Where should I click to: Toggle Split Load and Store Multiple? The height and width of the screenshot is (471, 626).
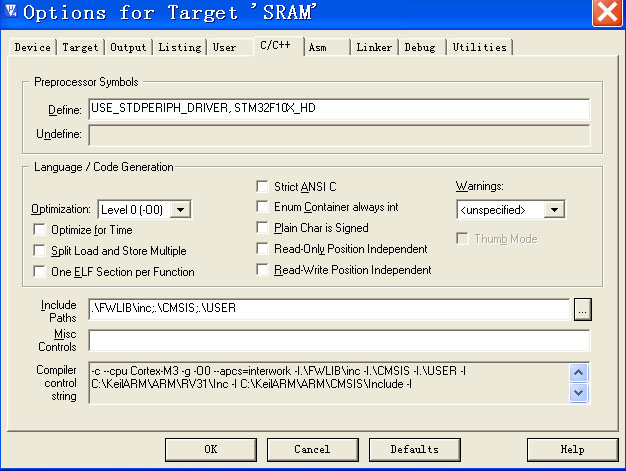[40, 250]
